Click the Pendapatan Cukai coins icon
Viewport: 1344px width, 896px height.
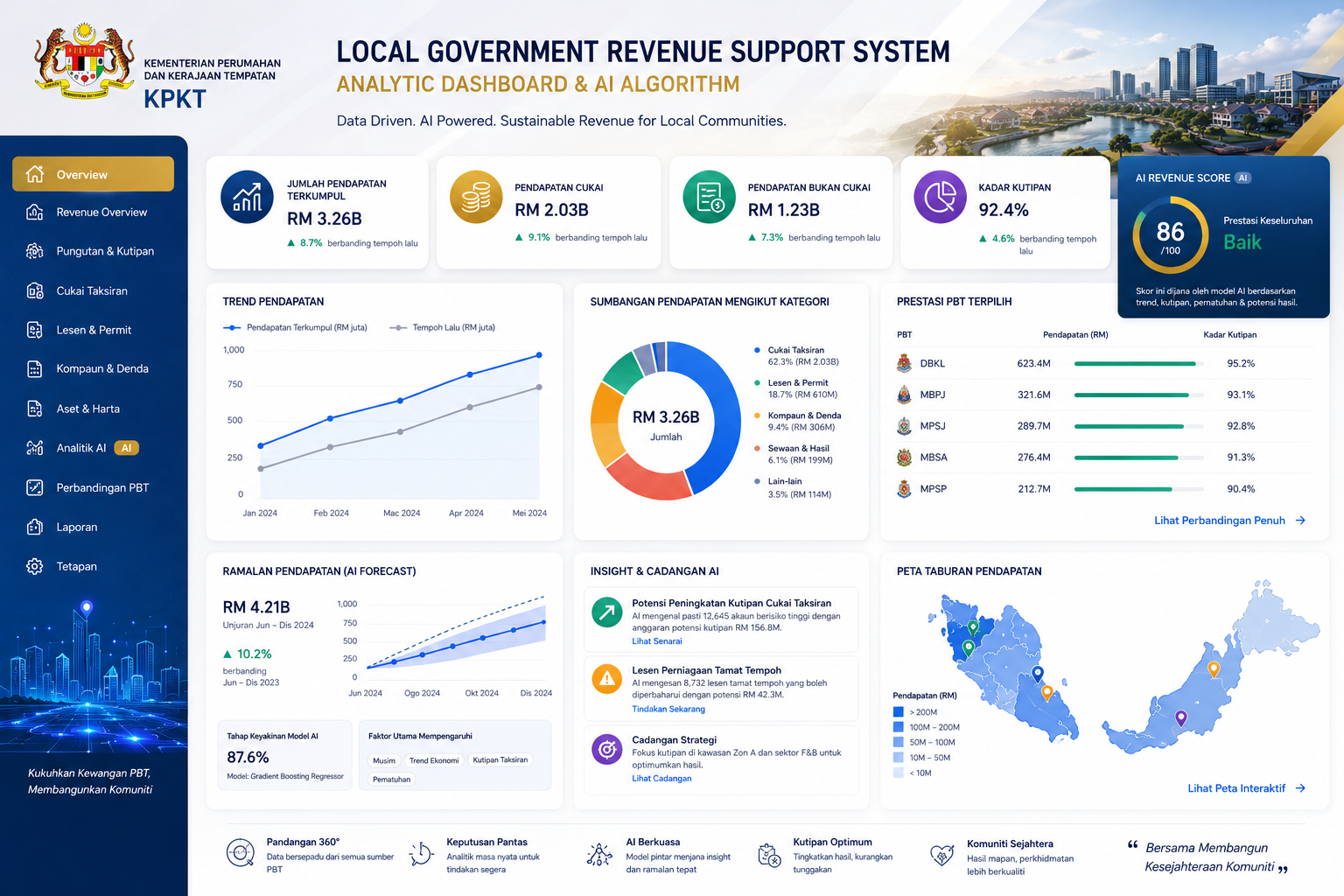click(476, 197)
